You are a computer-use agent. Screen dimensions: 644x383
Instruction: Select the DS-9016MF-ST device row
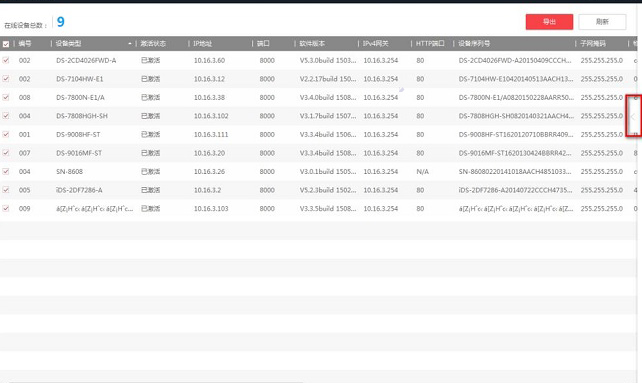pyautogui.click(x=318, y=153)
